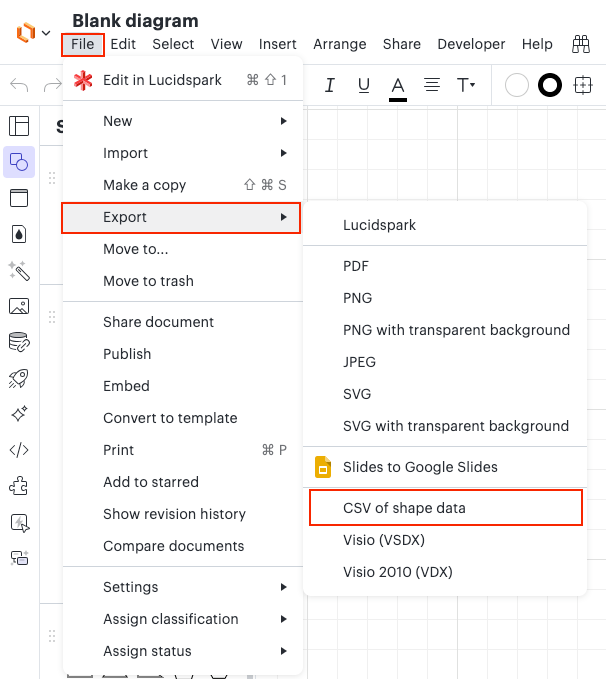The image size is (606, 679).
Task: Expand Assign status submenu
Action: (182, 652)
